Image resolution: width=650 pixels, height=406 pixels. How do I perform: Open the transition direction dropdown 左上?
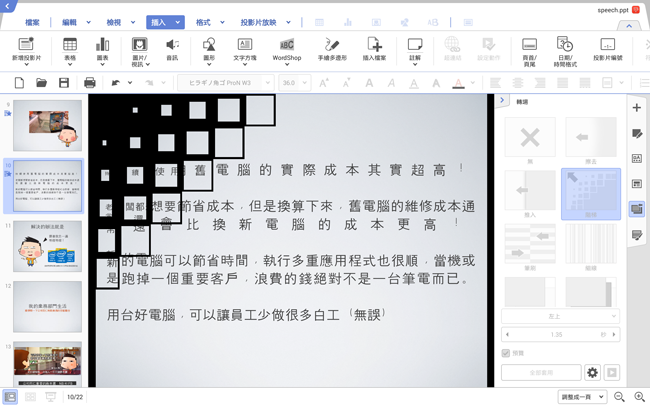tap(560, 316)
